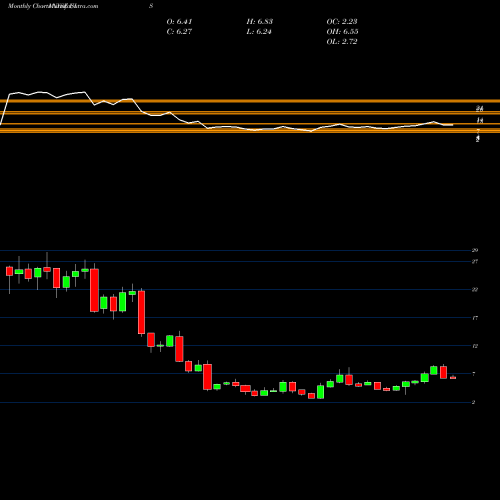The width and height of the screenshot is (500, 500).
Task: Click the Monthly Chart title text
Action: click(x=28, y=6)
